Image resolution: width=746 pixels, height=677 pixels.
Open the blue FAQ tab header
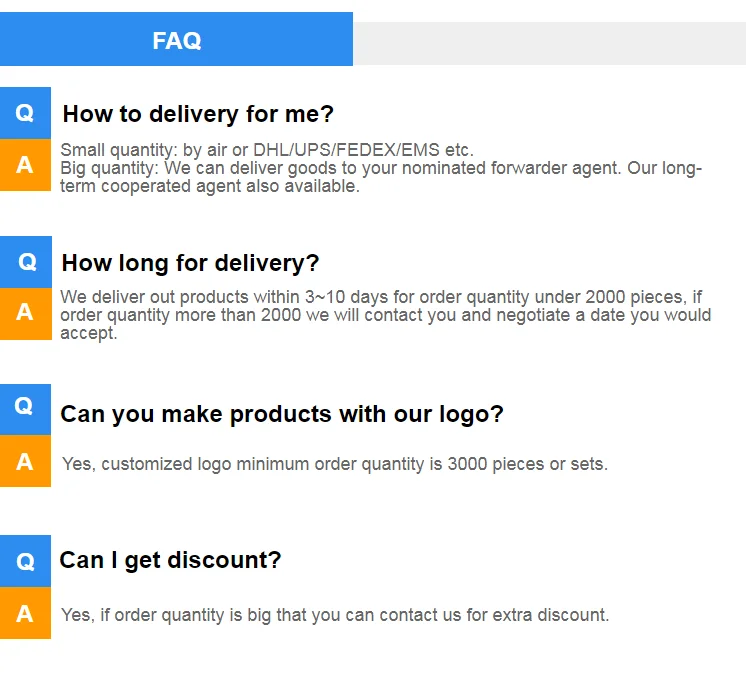click(x=176, y=40)
